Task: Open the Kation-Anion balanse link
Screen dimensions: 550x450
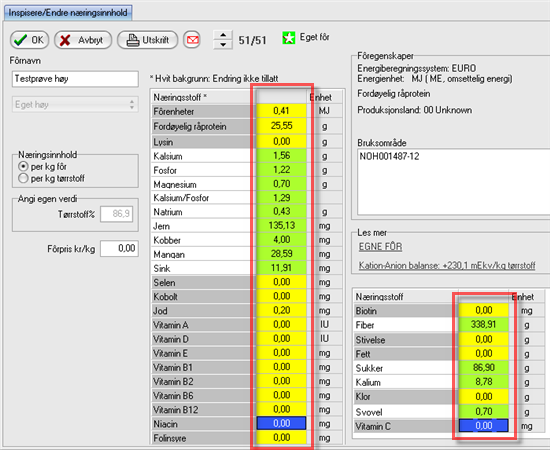Action: pos(447,265)
